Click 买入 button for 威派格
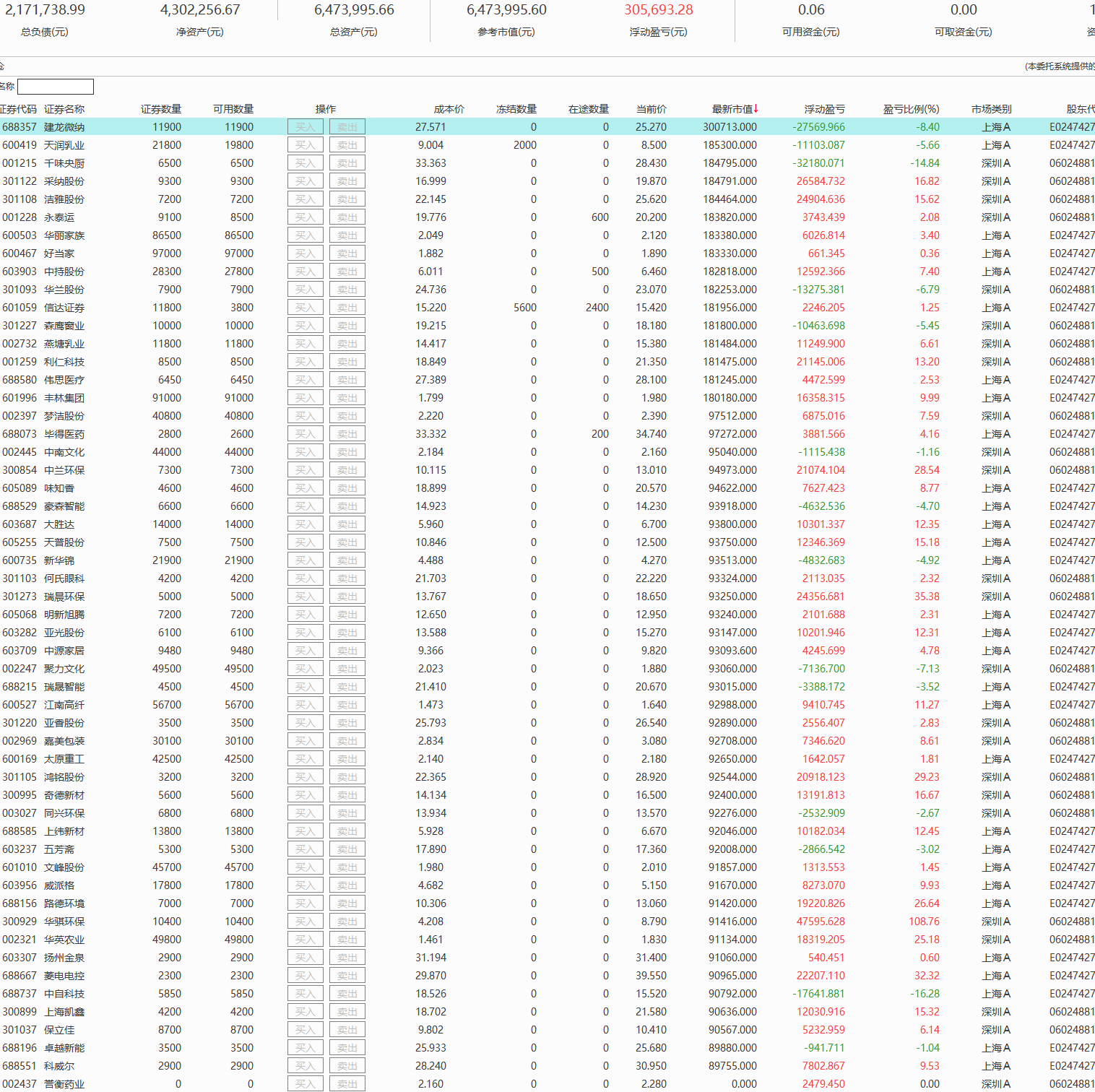The height and width of the screenshot is (1092, 1095). pos(306,885)
